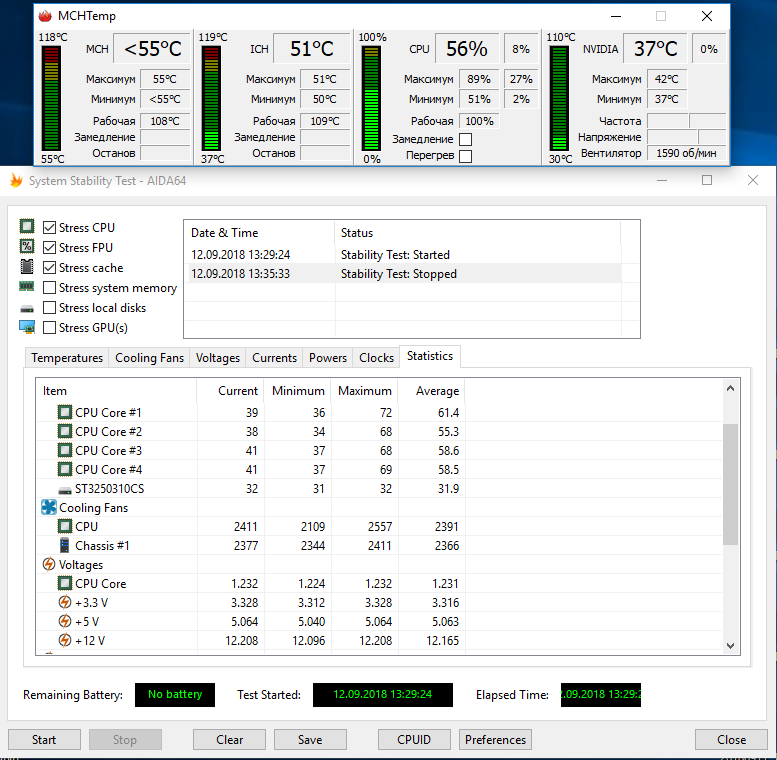777x760 pixels.
Task: Click the statistics scrollbar thumb
Action: 730,484
